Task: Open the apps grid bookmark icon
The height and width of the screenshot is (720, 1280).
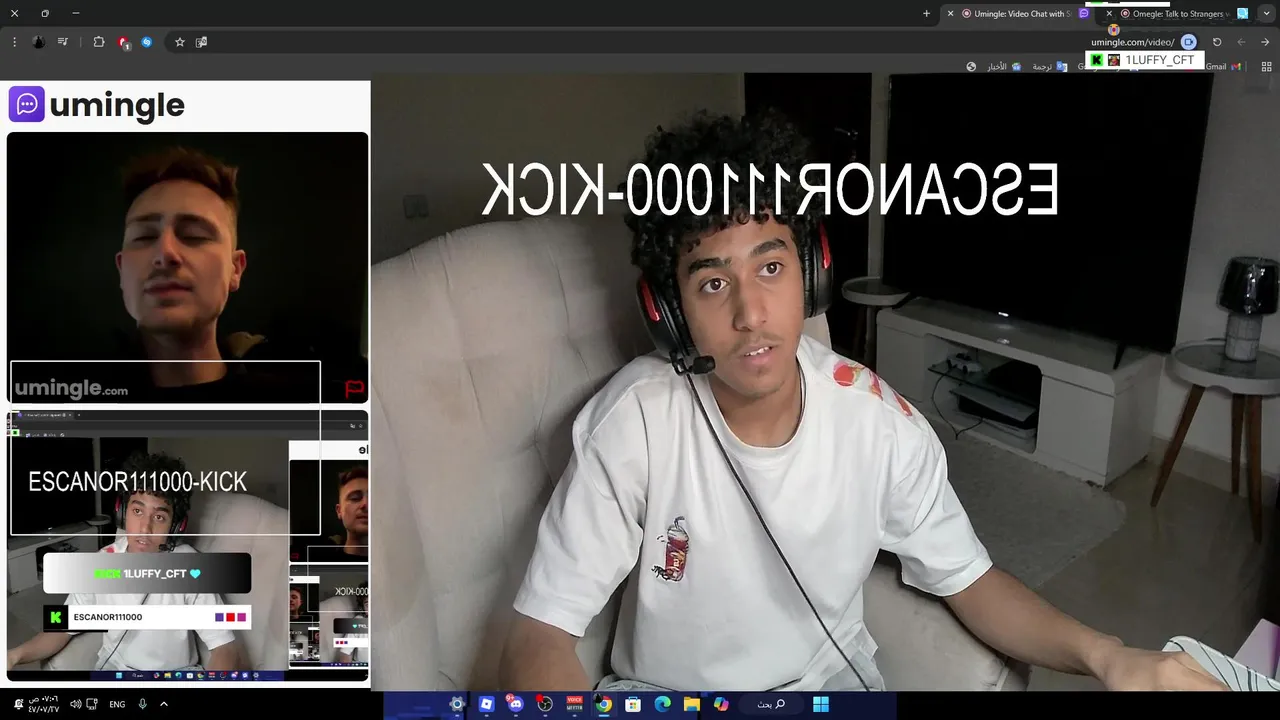Action: click(x=1266, y=67)
